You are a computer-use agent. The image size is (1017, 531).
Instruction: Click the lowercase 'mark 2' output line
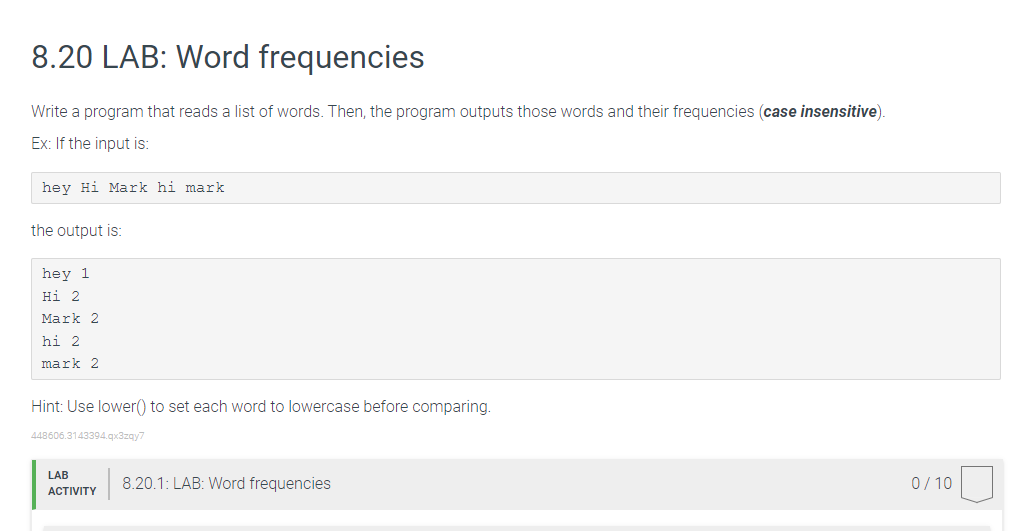pos(70,364)
